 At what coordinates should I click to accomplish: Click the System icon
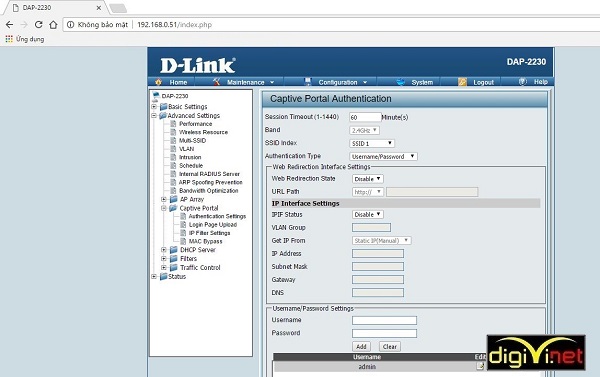point(401,82)
